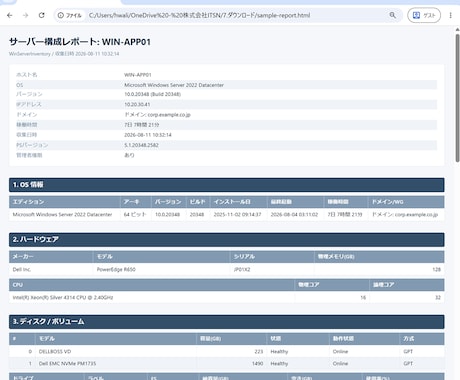Select the 64 ビット cell
Image resolution: width=460 pixels, height=380 pixels.
(x=135, y=214)
